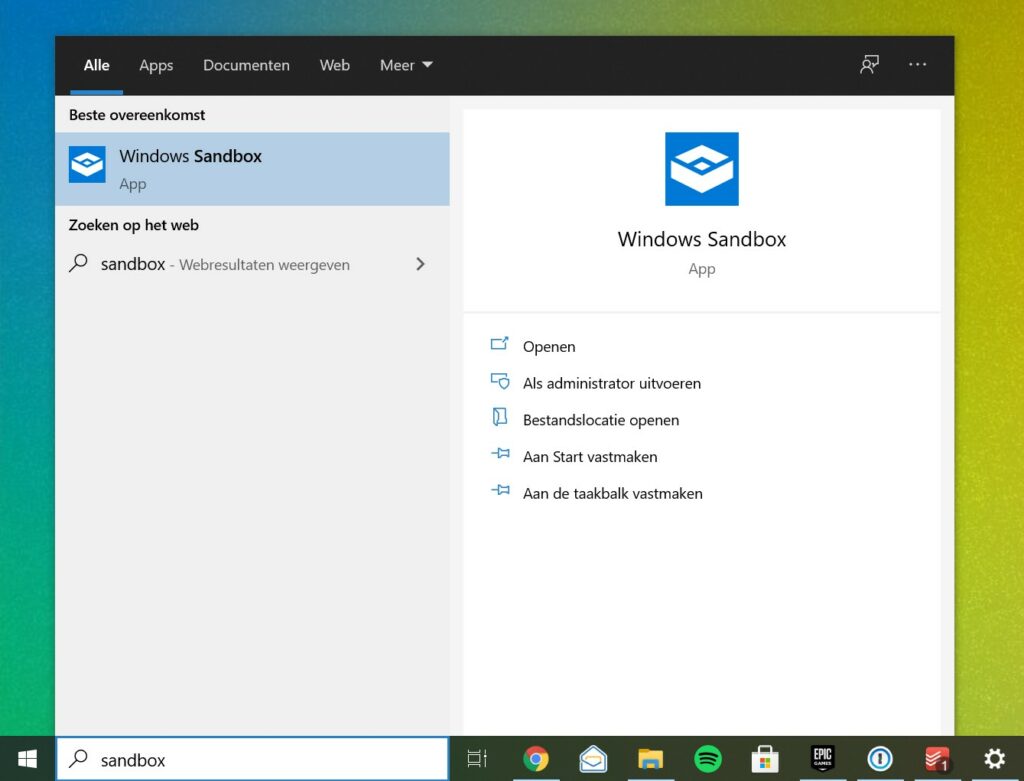Launch Epic Games from the taskbar
Image resolution: width=1024 pixels, height=781 pixels.
coord(822,758)
